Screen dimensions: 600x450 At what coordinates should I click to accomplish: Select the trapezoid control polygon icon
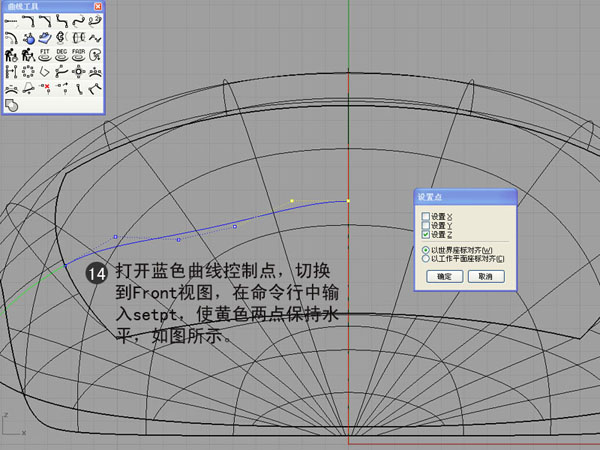pos(28,88)
